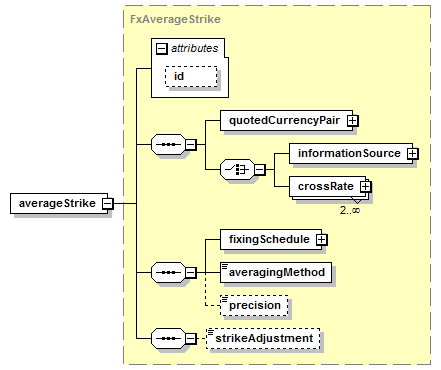Select the id attribute box
The image size is (441, 370).
(x=191, y=77)
